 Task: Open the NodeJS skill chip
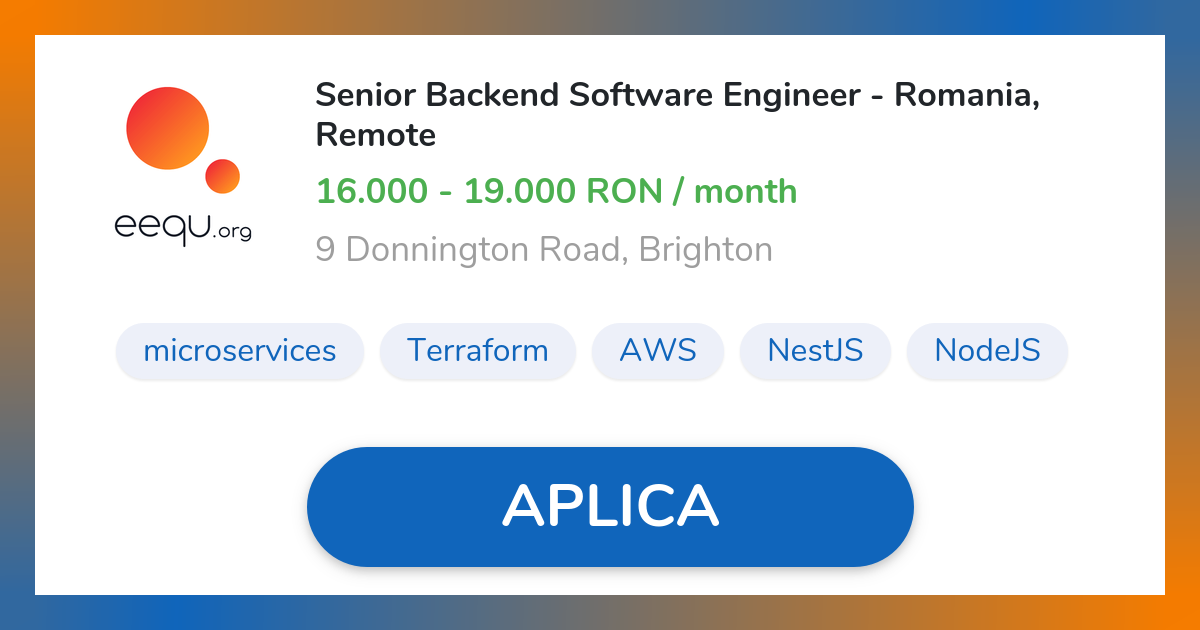point(987,351)
